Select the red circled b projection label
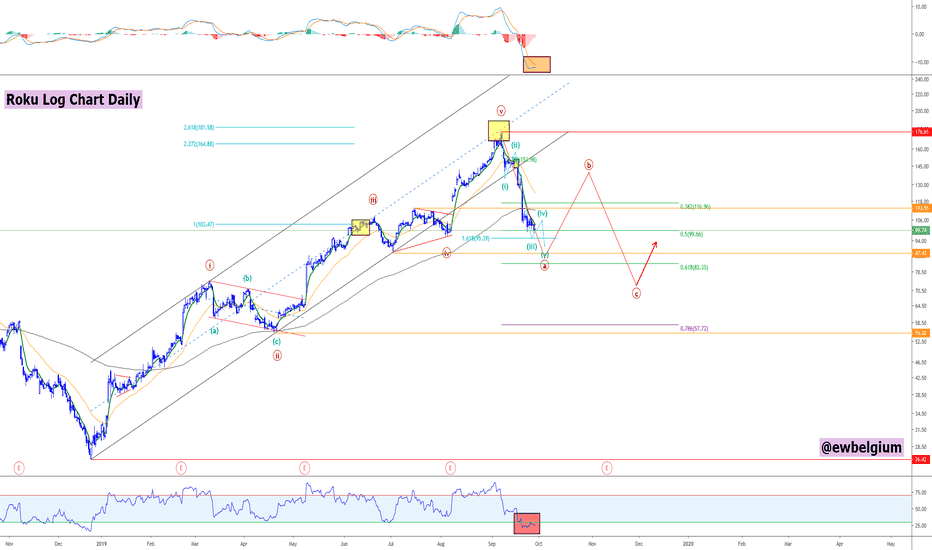This screenshot has width=932, height=550. pyautogui.click(x=588, y=164)
